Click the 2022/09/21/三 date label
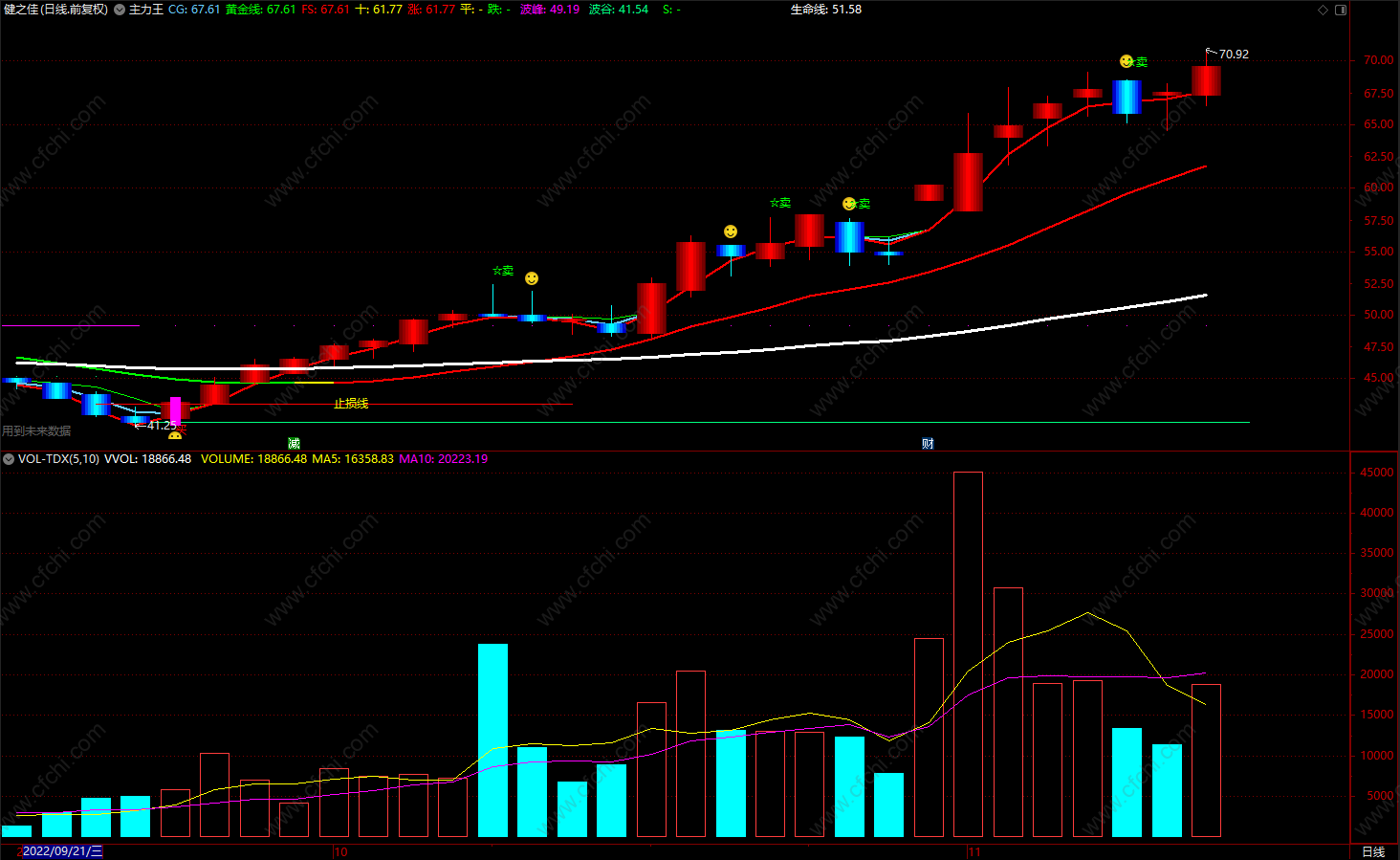 click(62, 851)
